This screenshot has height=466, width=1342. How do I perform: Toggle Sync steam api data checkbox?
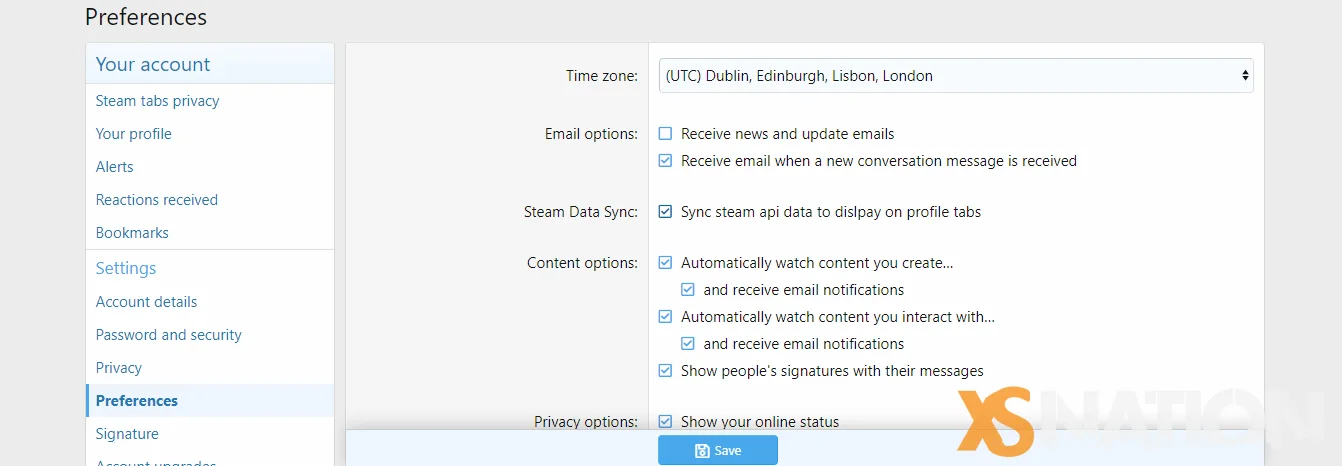coord(665,212)
